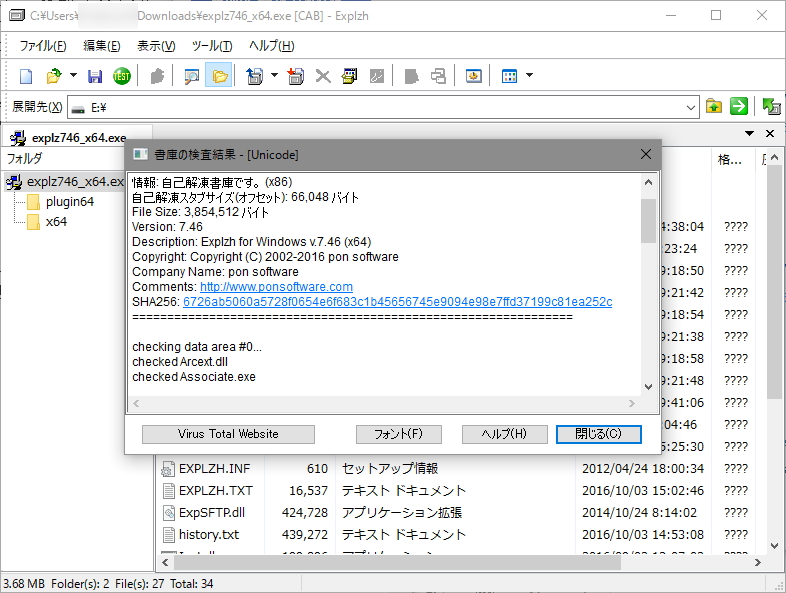The image size is (786, 593).
Task: Click the green extract-to-destination icon at far right
Action: 771,106
